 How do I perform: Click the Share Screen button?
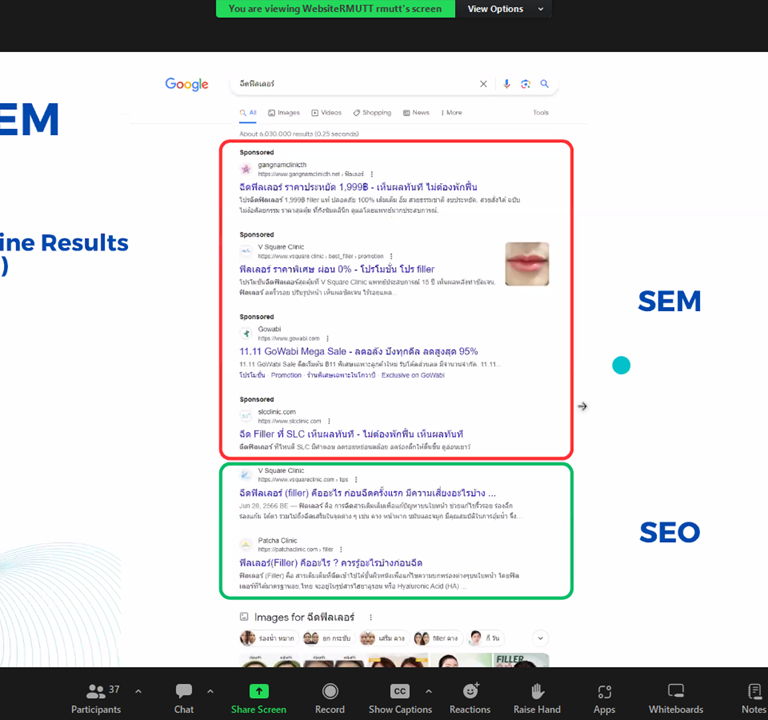(x=259, y=699)
